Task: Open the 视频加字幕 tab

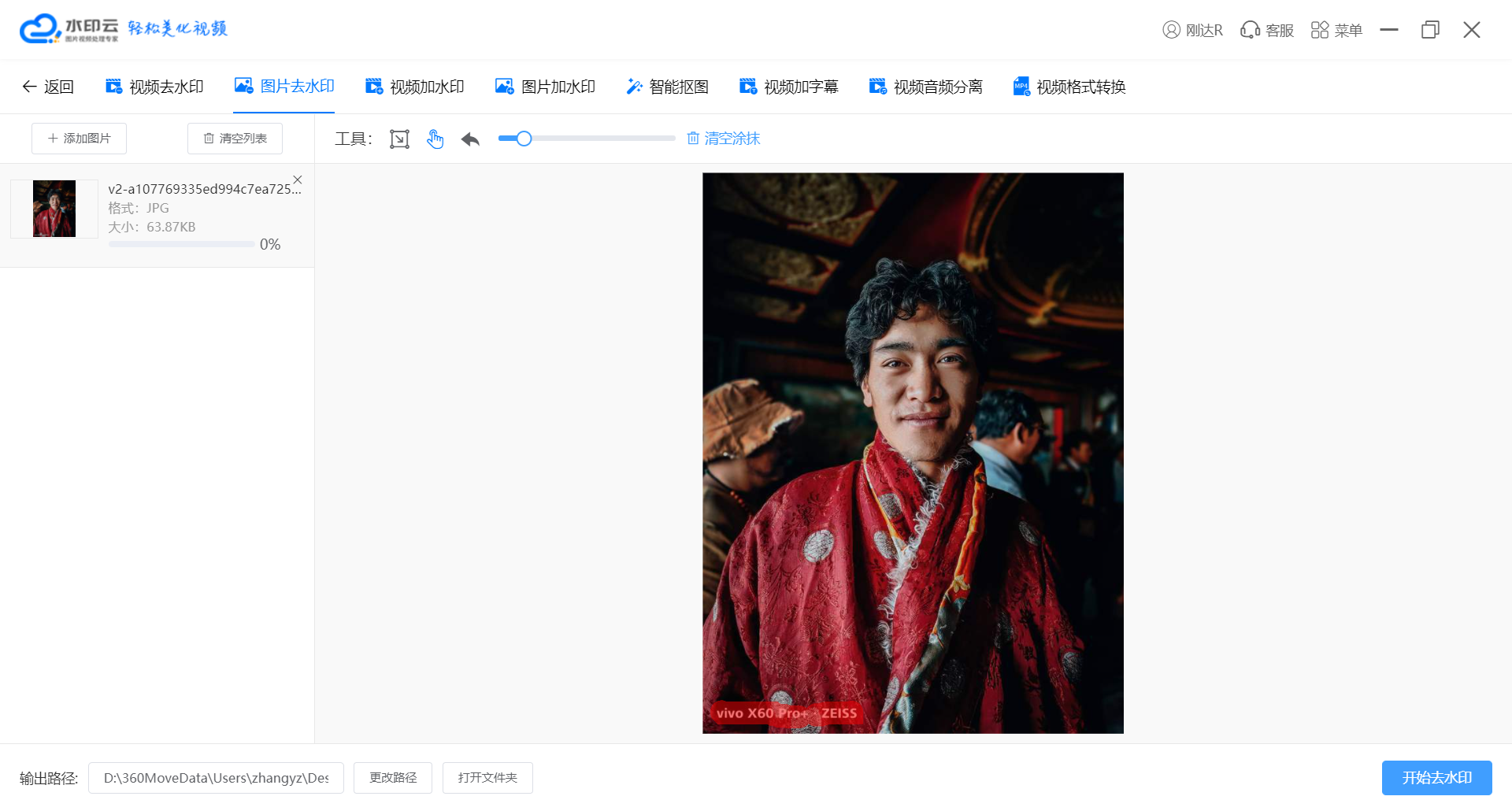Action: coord(789,87)
